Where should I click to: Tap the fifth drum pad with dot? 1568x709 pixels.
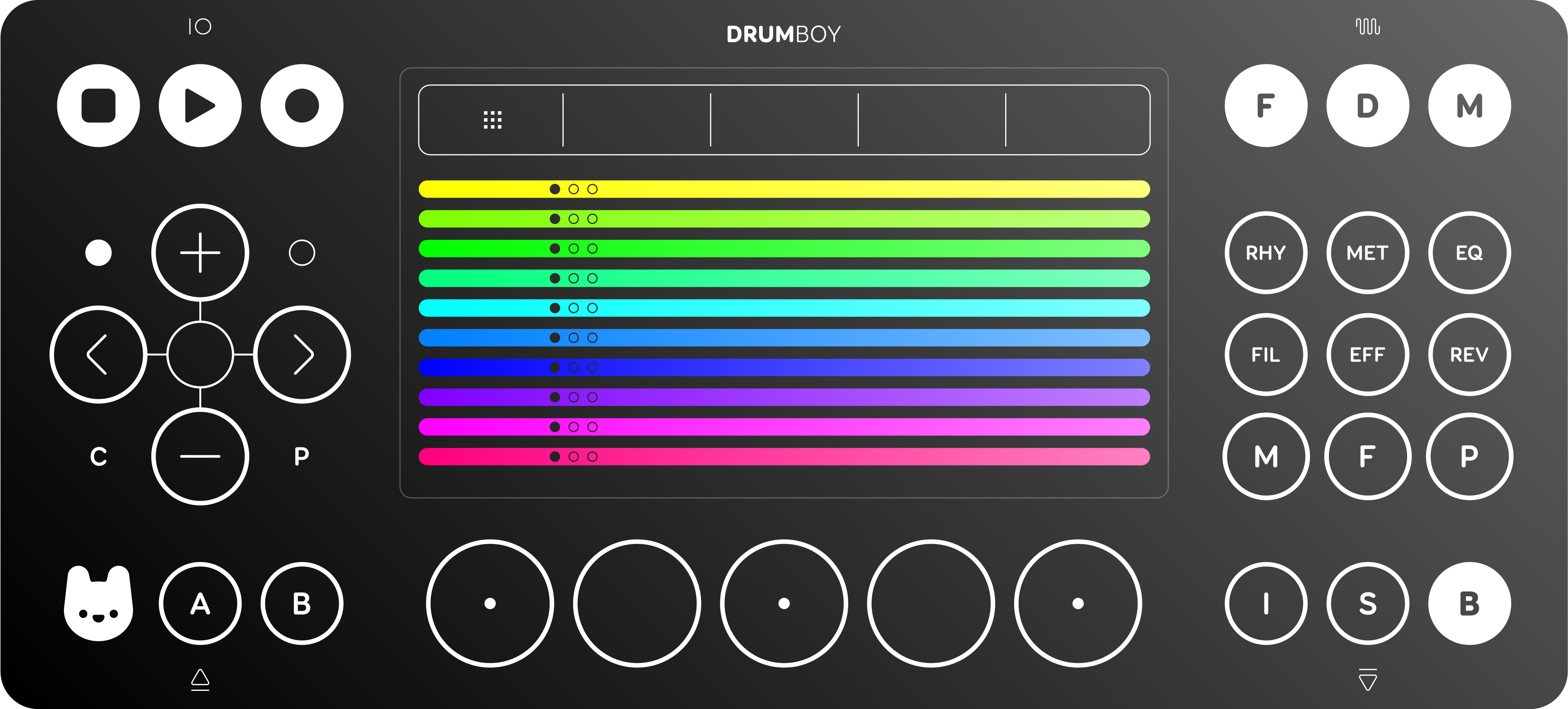tap(1078, 604)
